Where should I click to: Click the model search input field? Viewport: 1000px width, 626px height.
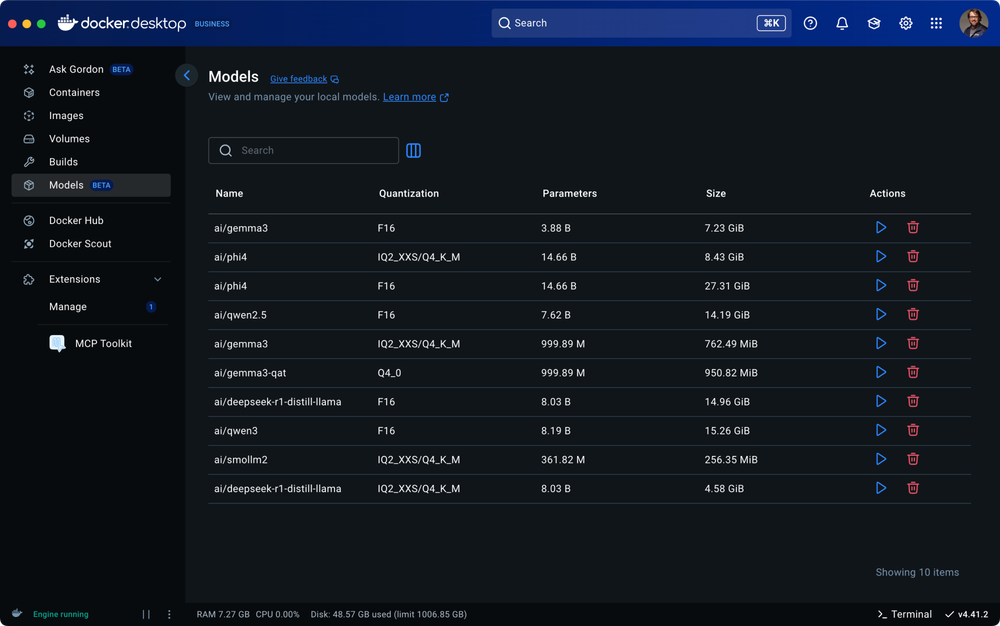tap(303, 150)
